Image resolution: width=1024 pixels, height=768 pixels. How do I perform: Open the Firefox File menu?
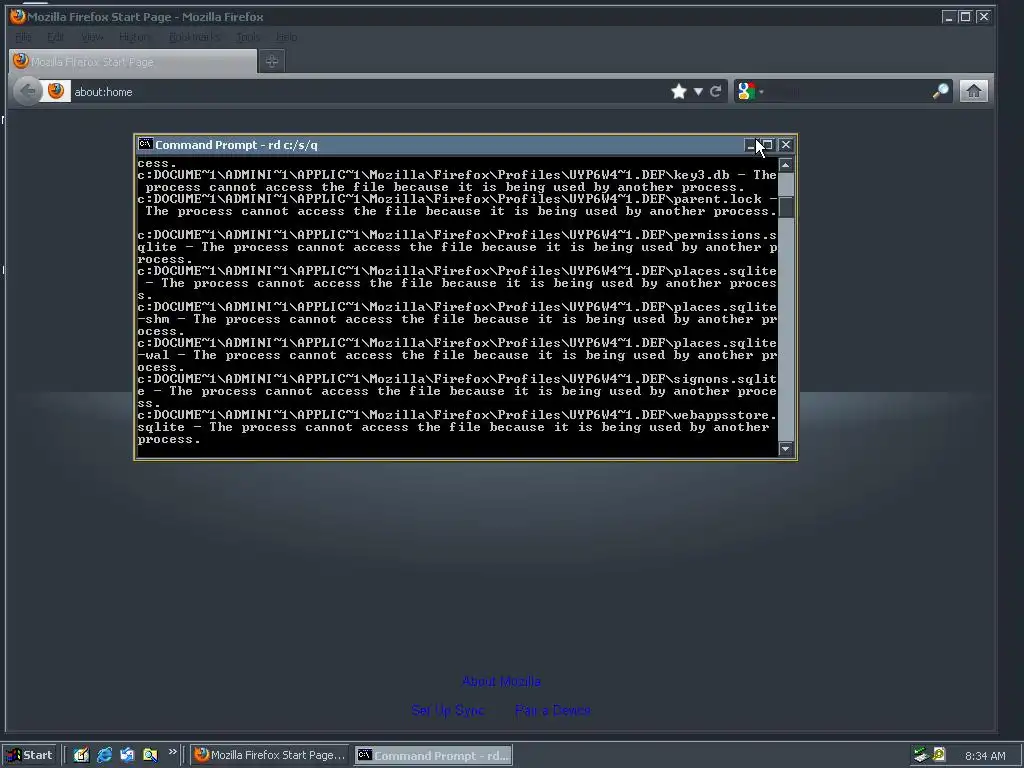click(24, 37)
